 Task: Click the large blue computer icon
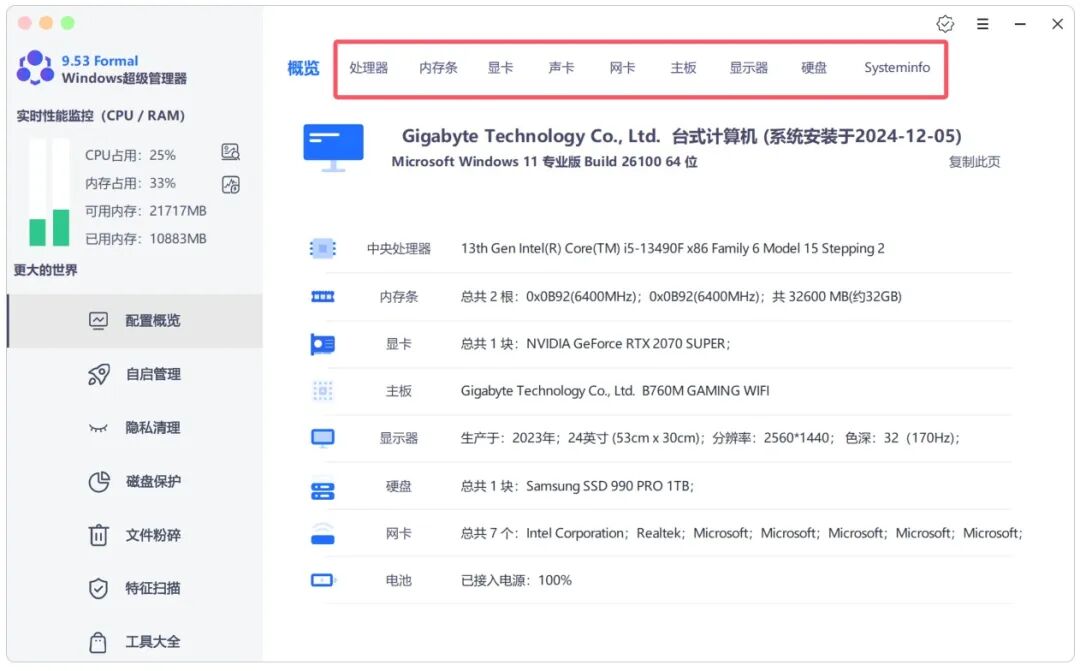333,147
